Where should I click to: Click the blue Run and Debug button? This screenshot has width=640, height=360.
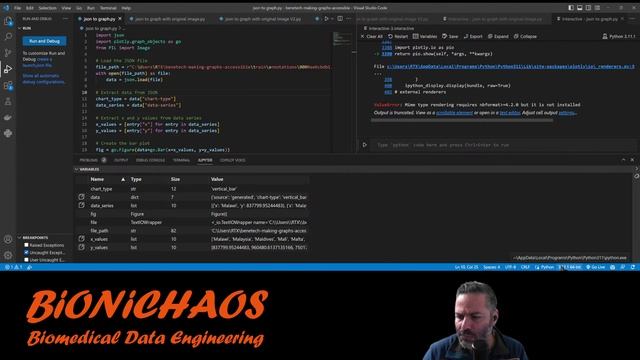pos(44,41)
